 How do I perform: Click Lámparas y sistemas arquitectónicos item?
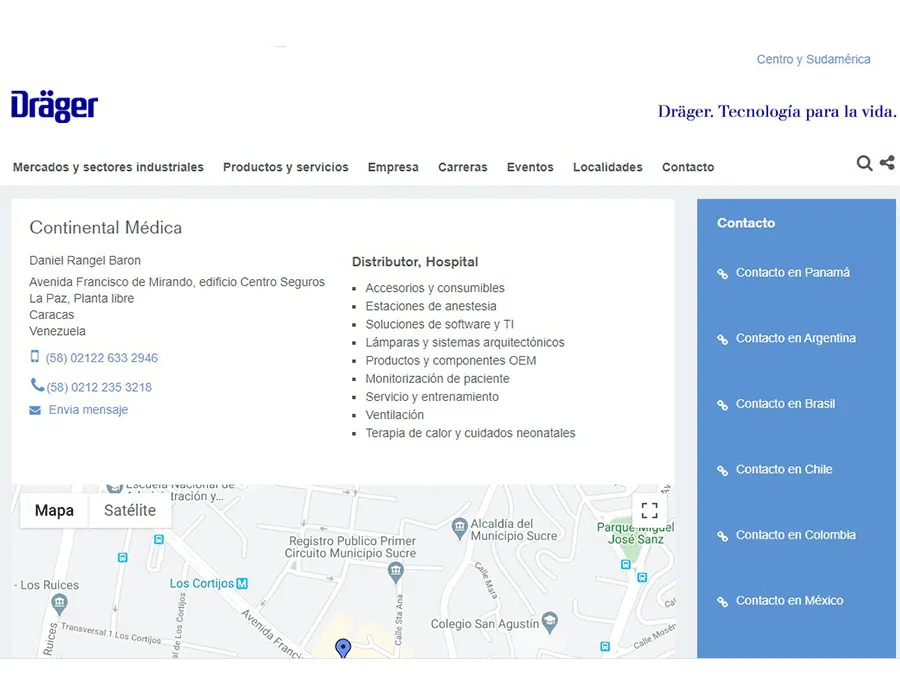pos(465,343)
